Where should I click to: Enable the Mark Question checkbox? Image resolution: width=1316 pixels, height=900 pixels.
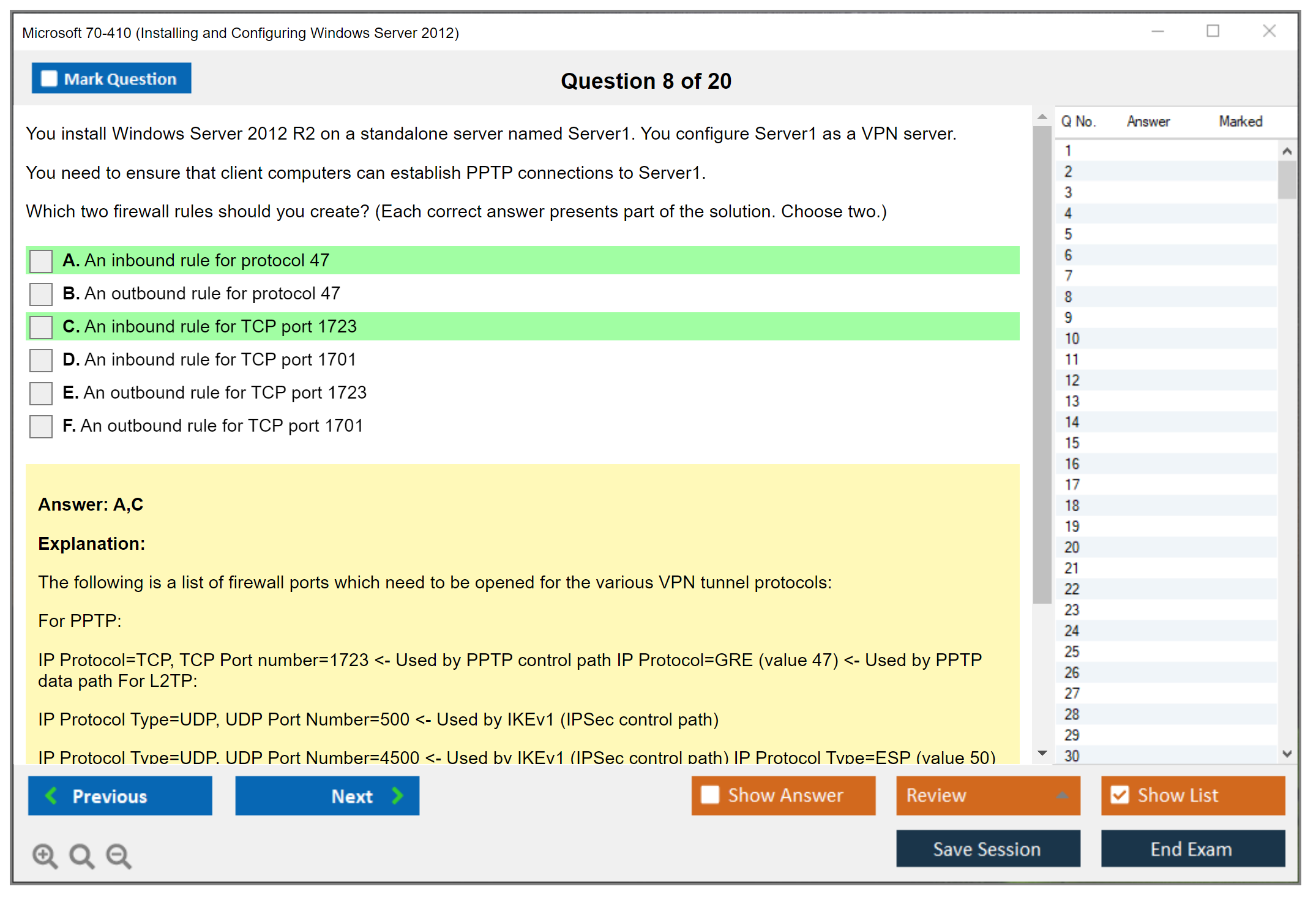coord(49,78)
